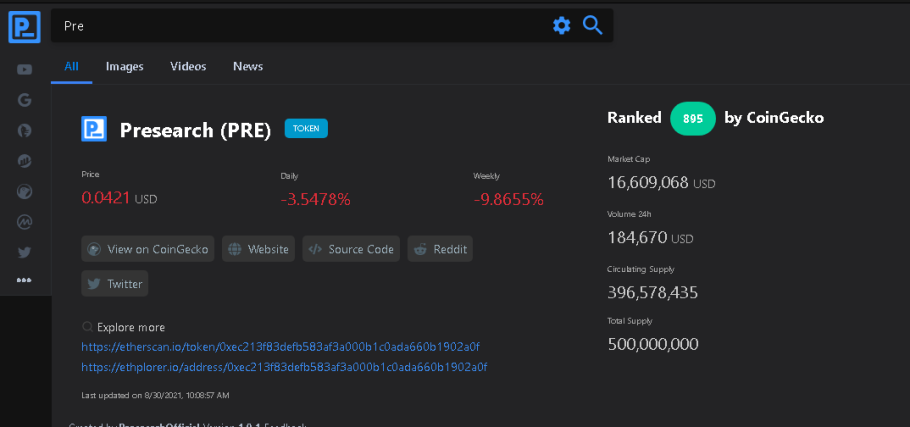Open CoinGecko sidebar icon
Screen dimensions: 910x427
(x=24, y=191)
